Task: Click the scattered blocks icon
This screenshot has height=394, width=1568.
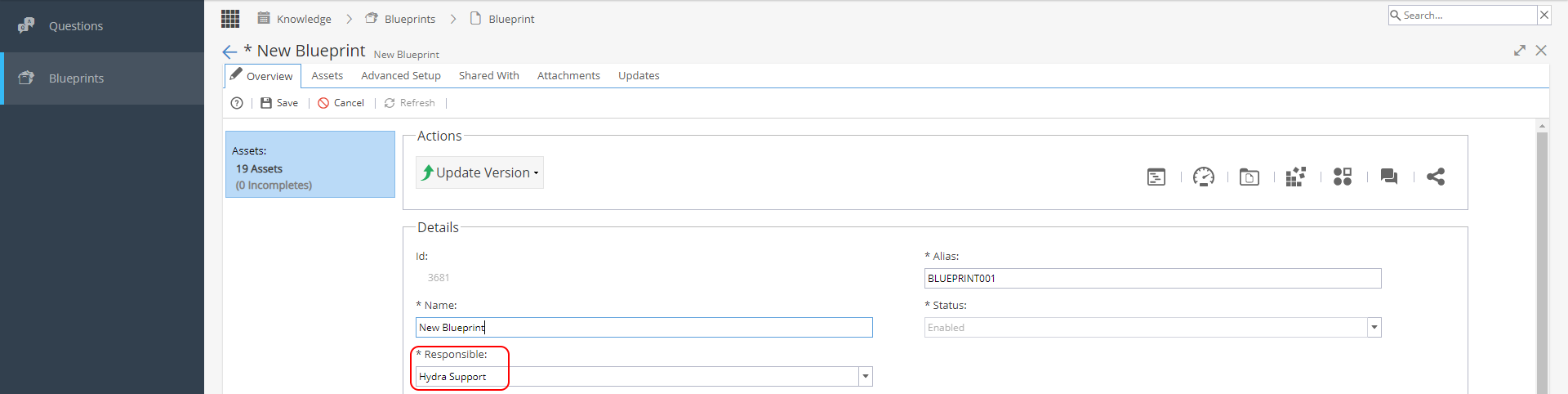Action: click(x=1296, y=177)
